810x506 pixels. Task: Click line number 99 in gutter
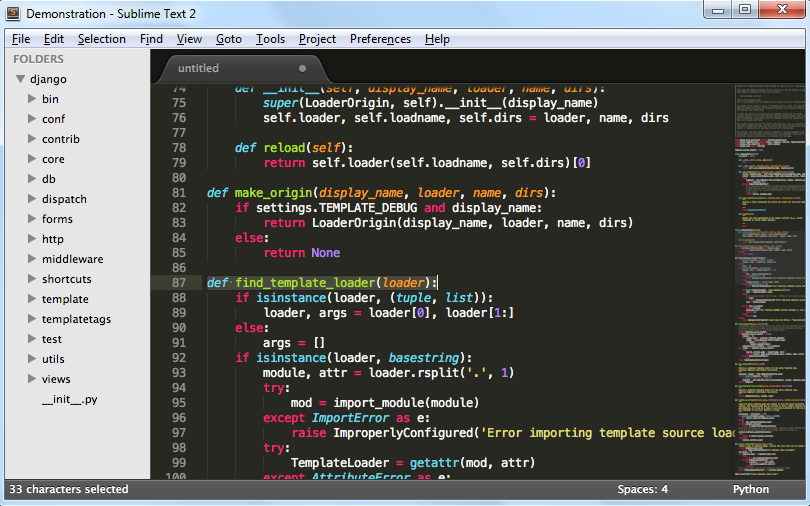click(179, 463)
